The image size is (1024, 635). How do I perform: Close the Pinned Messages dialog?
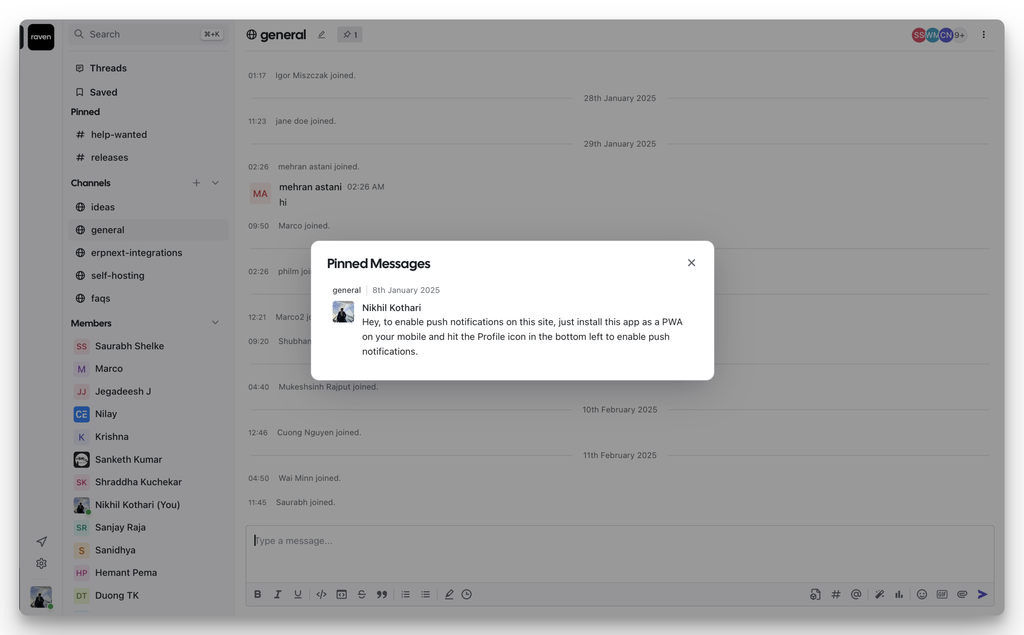[x=691, y=263]
